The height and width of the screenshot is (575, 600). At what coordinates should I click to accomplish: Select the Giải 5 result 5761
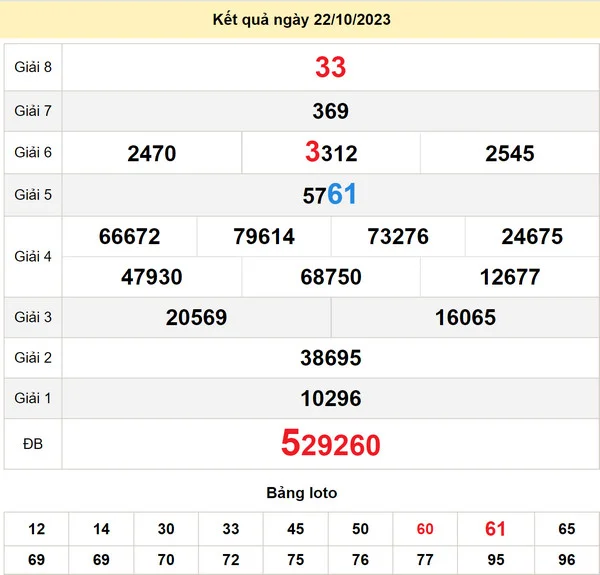[330, 195]
